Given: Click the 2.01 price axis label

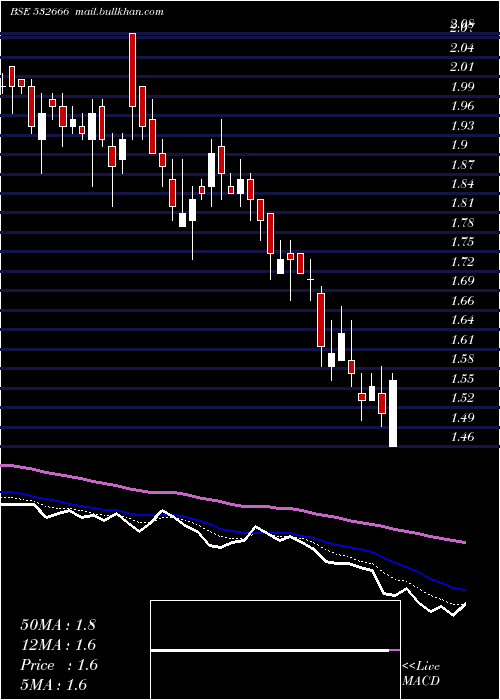Looking at the screenshot, I should 462,67.
